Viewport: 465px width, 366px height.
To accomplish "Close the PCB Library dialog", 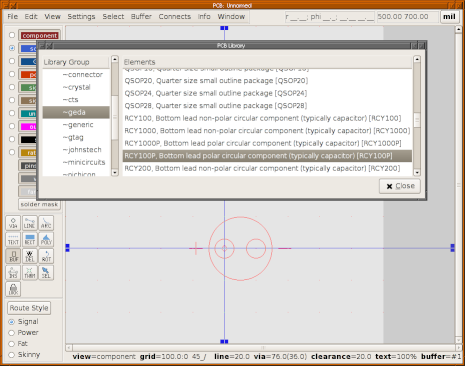I will tap(400, 186).
